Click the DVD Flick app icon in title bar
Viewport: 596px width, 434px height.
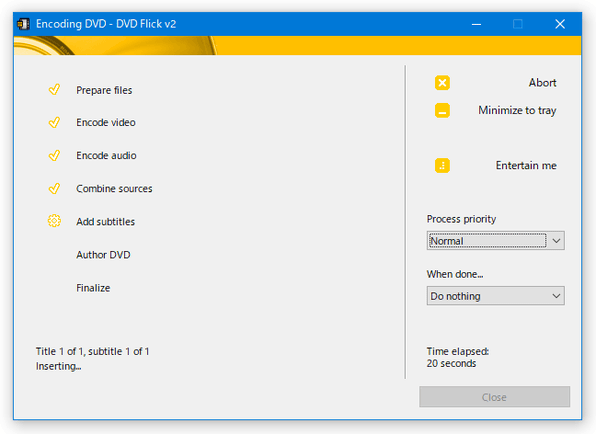(24, 24)
